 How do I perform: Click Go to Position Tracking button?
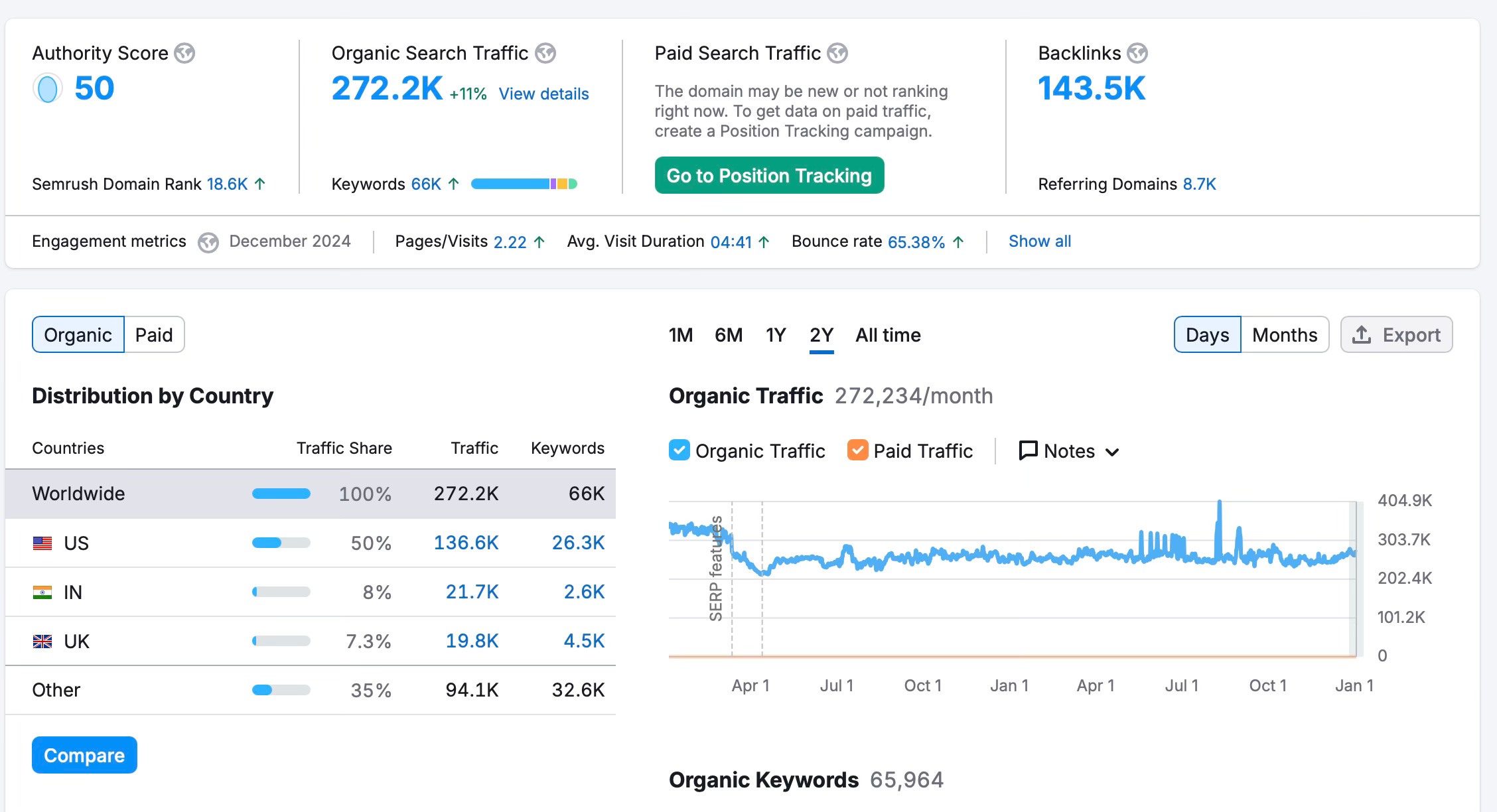pyautogui.click(x=769, y=176)
